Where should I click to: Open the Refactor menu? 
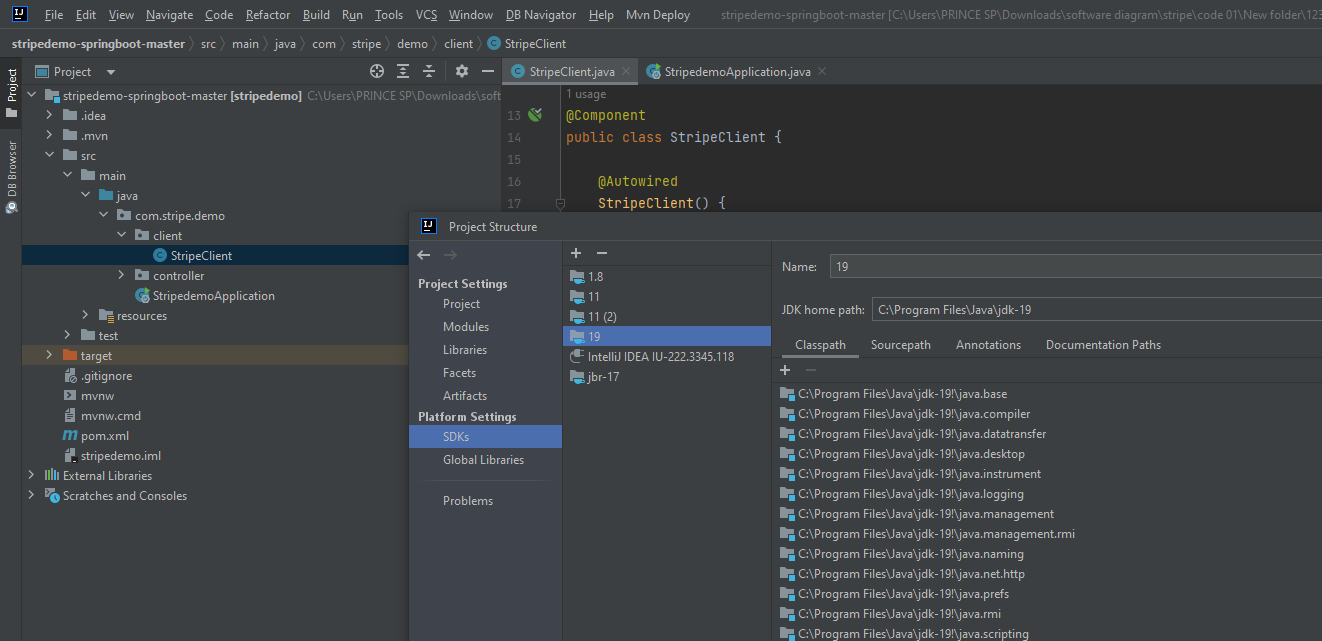click(x=267, y=15)
